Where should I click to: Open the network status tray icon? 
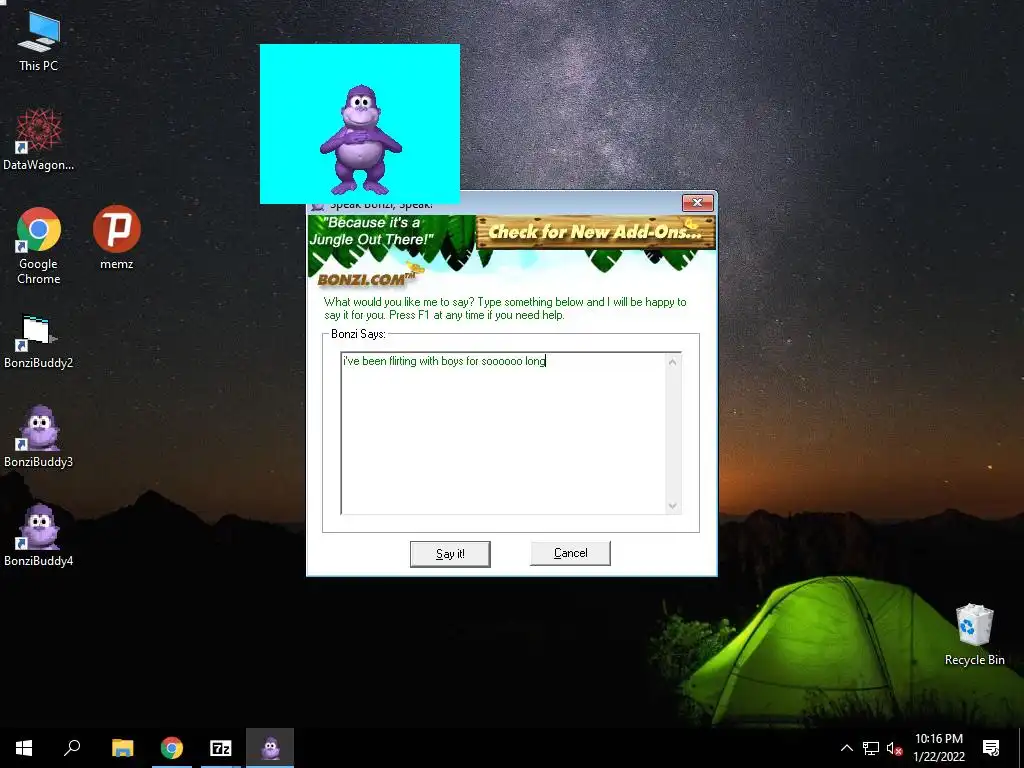(871, 748)
